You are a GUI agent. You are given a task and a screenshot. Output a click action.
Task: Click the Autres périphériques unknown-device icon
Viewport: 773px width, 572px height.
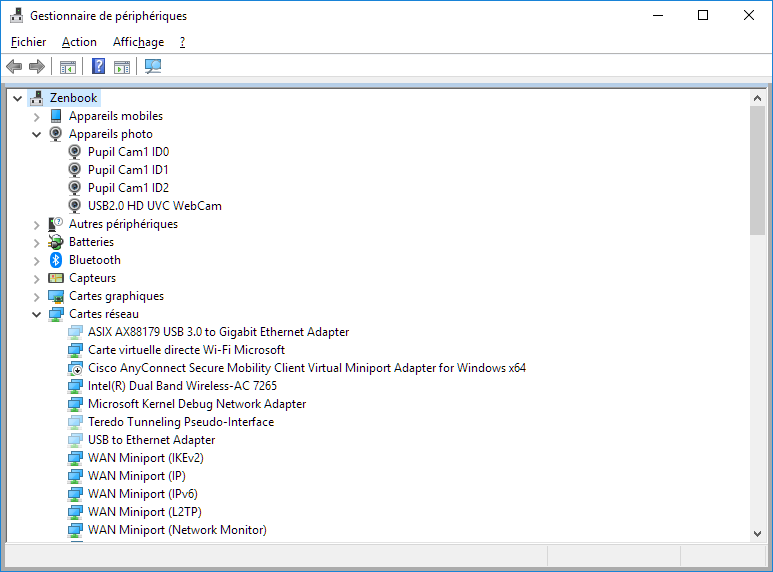tap(56, 224)
